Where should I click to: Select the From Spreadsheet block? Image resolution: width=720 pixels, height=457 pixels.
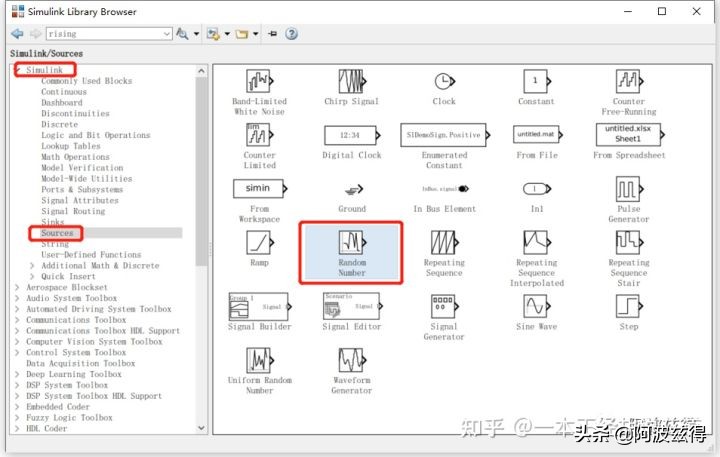point(630,135)
